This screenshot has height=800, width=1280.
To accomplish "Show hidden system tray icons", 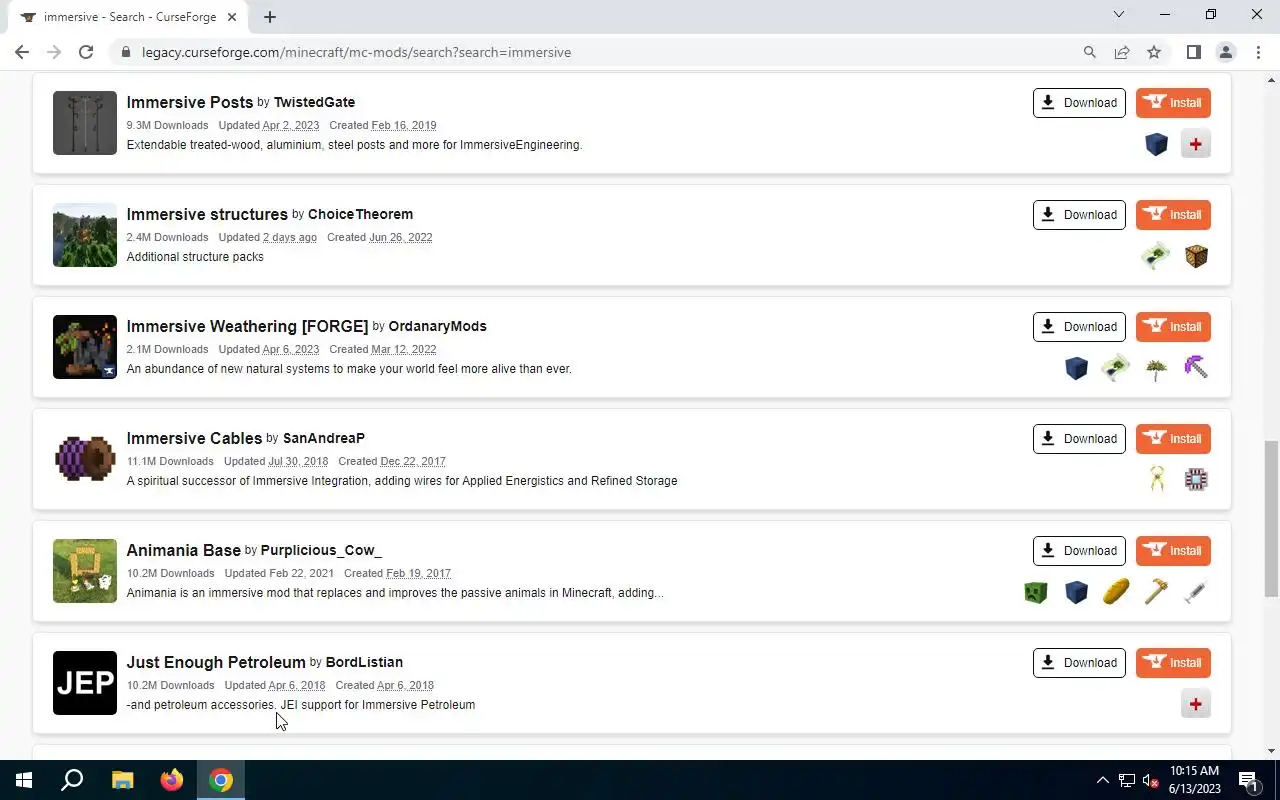I will coord(1103,780).
